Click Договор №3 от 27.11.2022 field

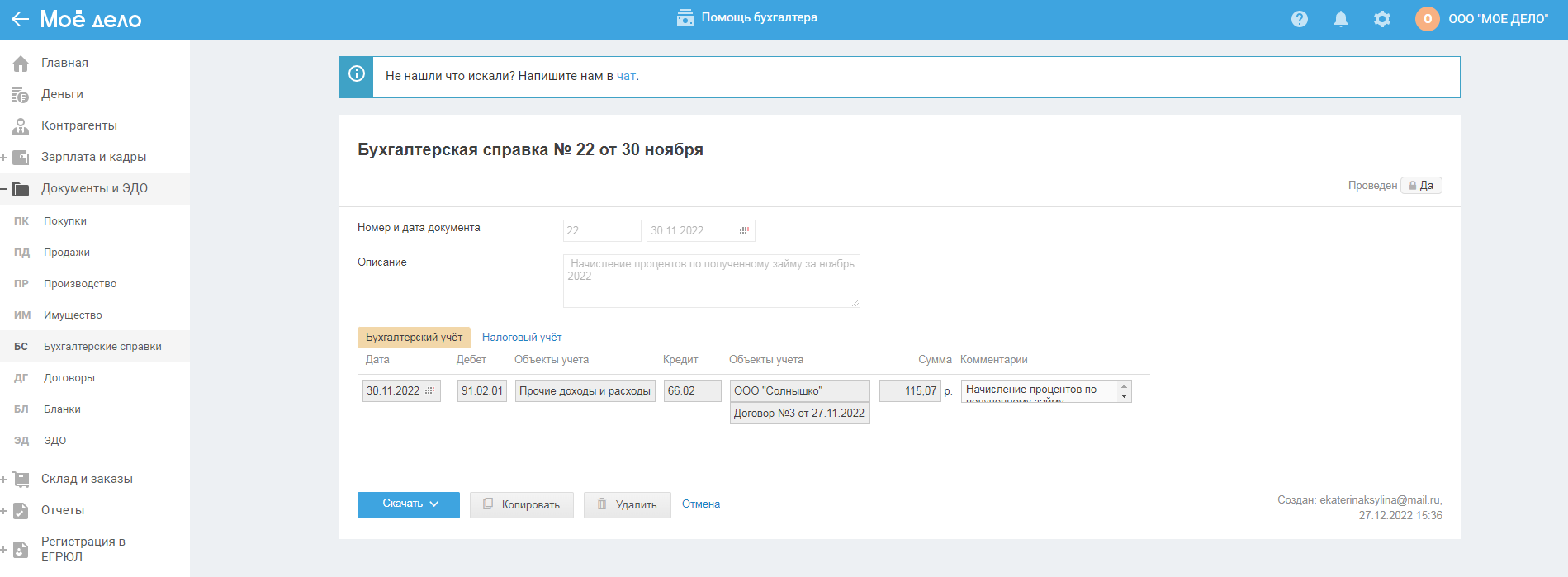[x=800, y=413]
